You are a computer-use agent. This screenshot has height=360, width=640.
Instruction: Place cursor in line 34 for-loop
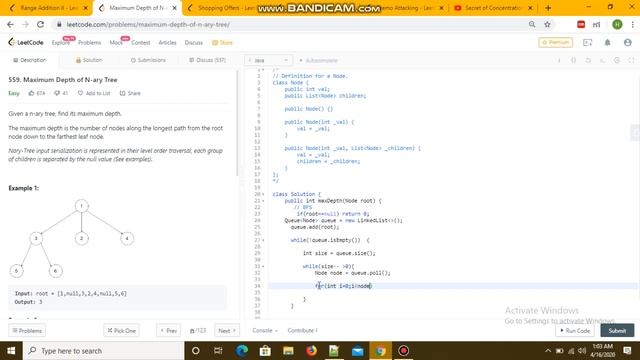click(343, 286)
